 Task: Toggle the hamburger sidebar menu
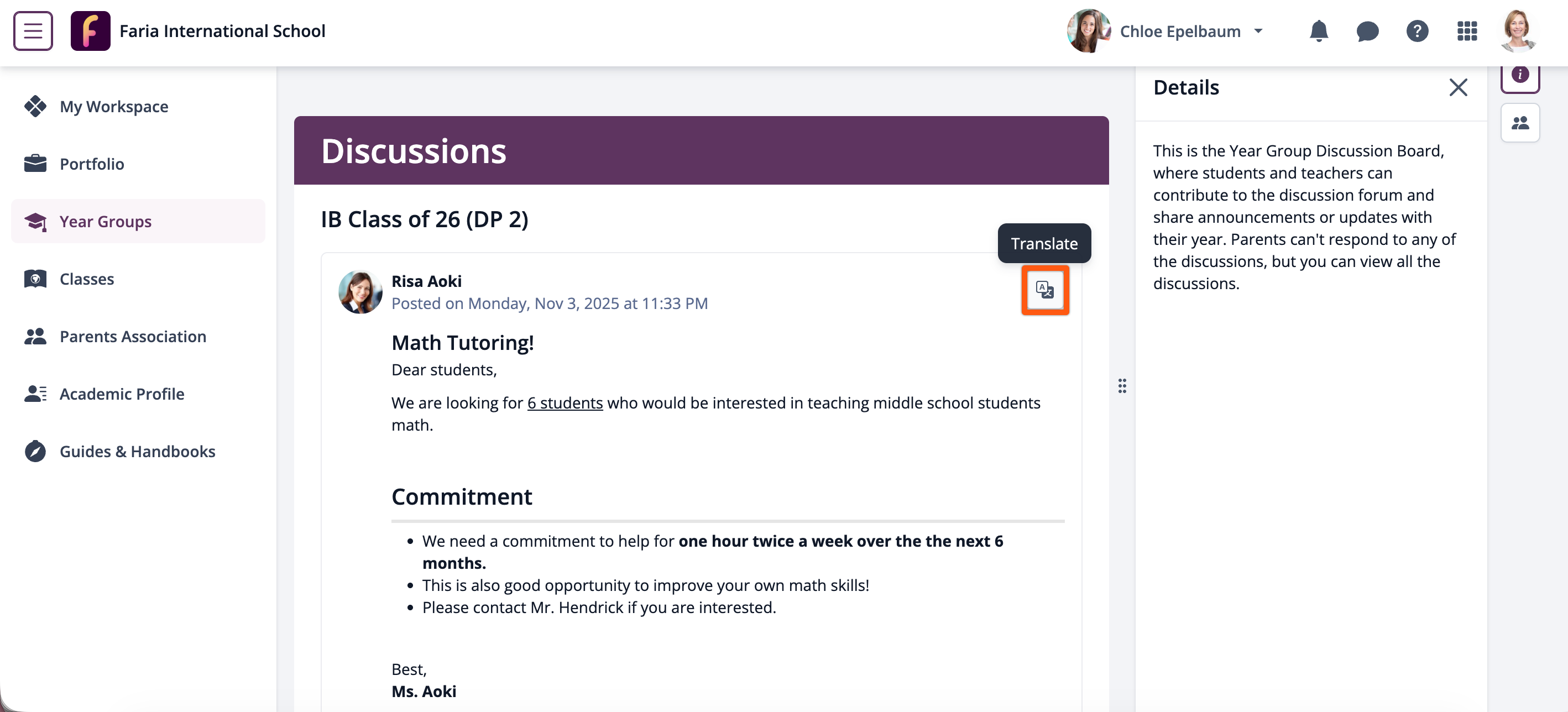tap(33, 31)
